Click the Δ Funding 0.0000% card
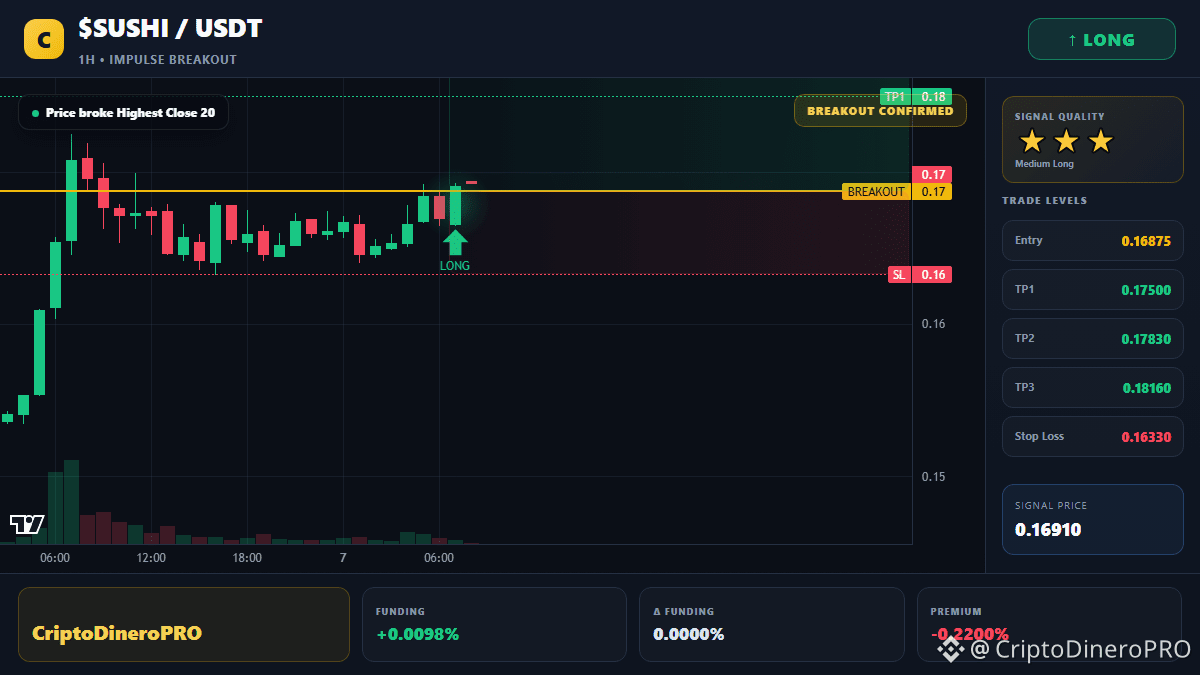This screenshot has width=1200, height=675. coord(772,624)
